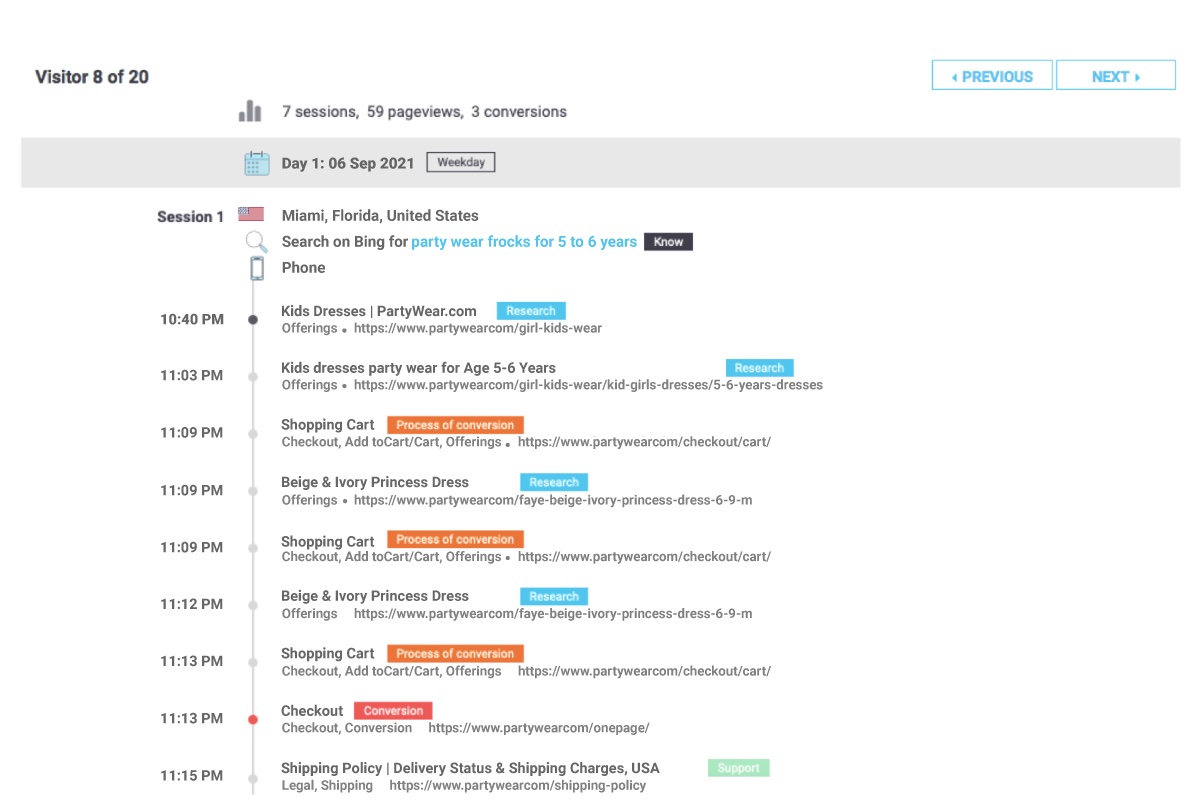
Task: Click the red conversion dot at 11:13 PM
Action: [253, 717]
